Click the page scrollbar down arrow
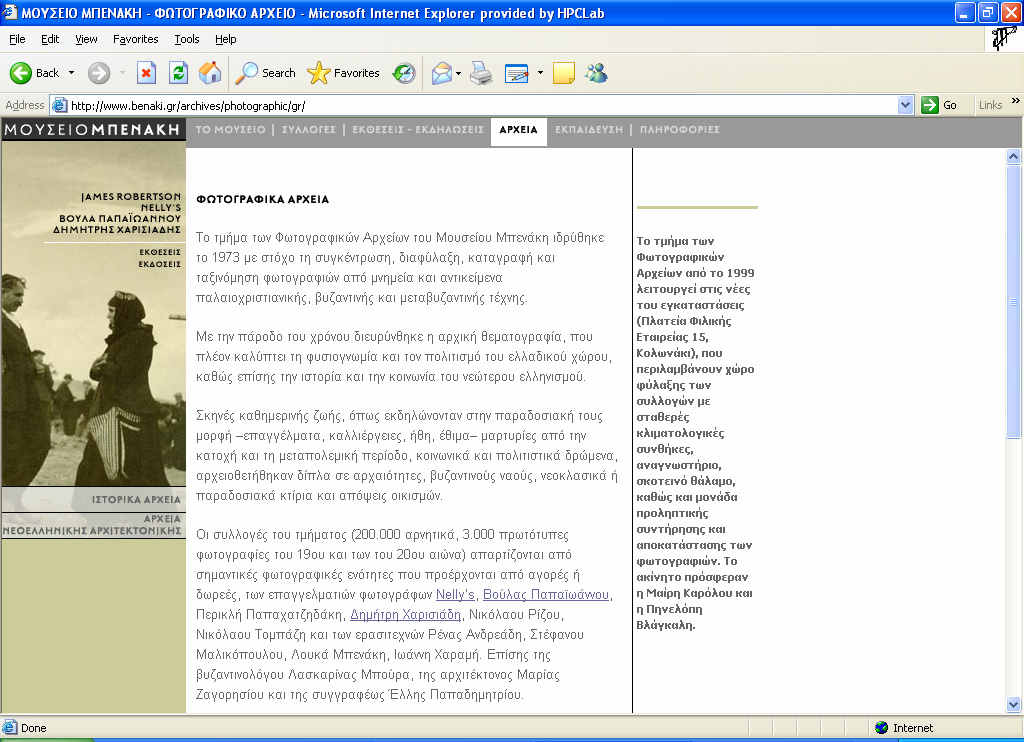This screenshot has width=1024, height=742. 1014,704
